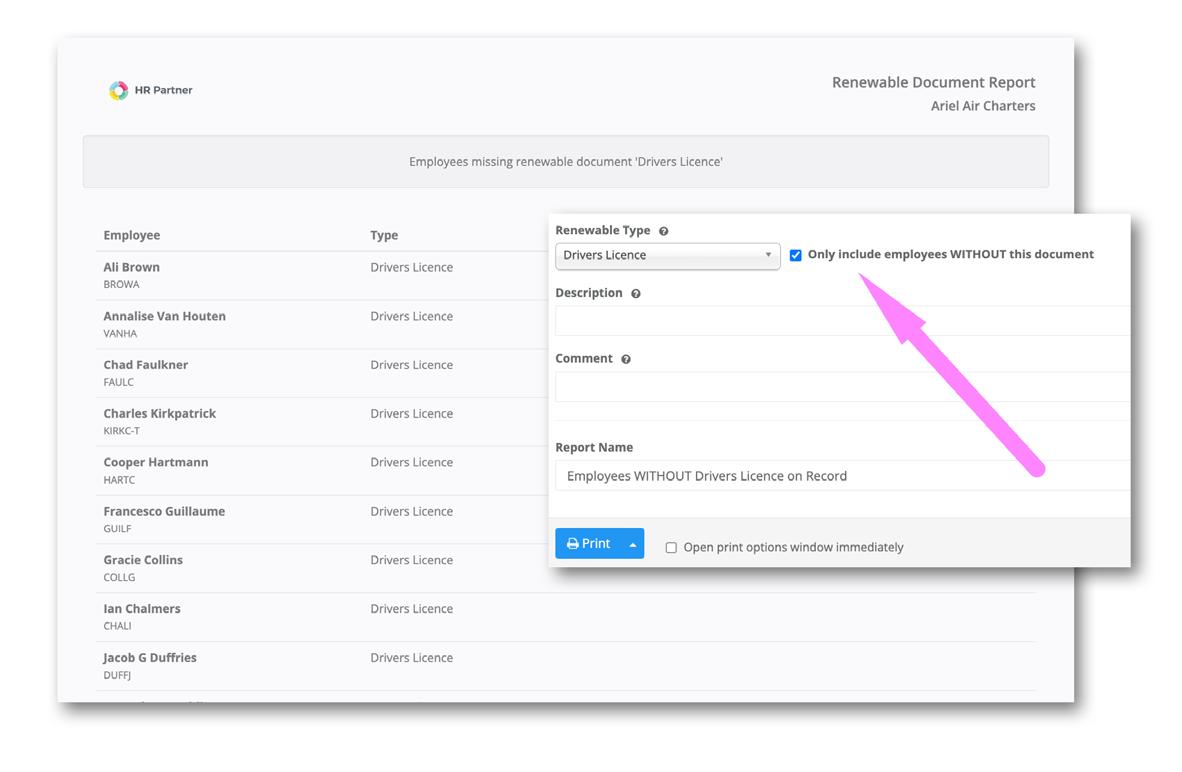Select employee Ali Brown row
The height and width of the screenshot is (772, 1182).
click(x=131, y=267)
